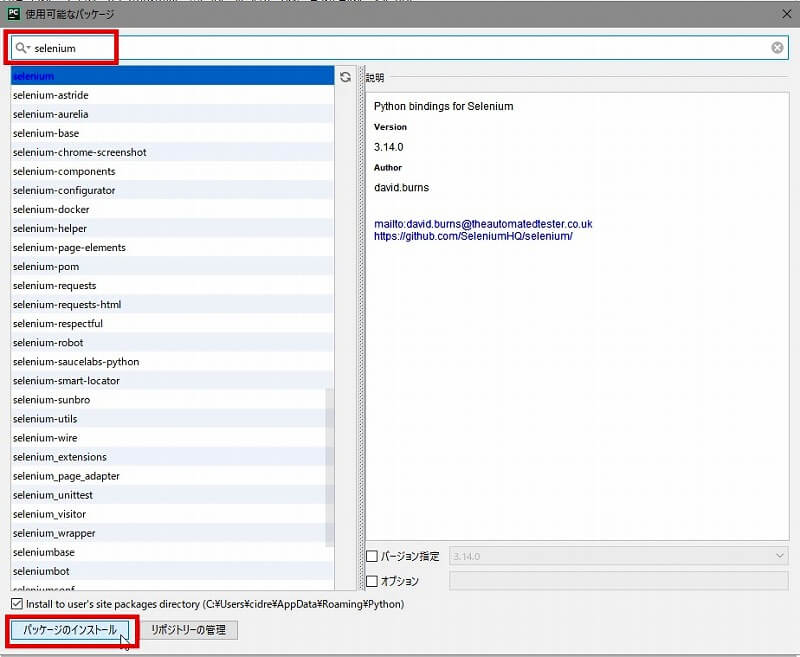Select selenium-requests-html package
This screenshot has height=657, width=800.
pyautogui.click(x=172, y=305)
